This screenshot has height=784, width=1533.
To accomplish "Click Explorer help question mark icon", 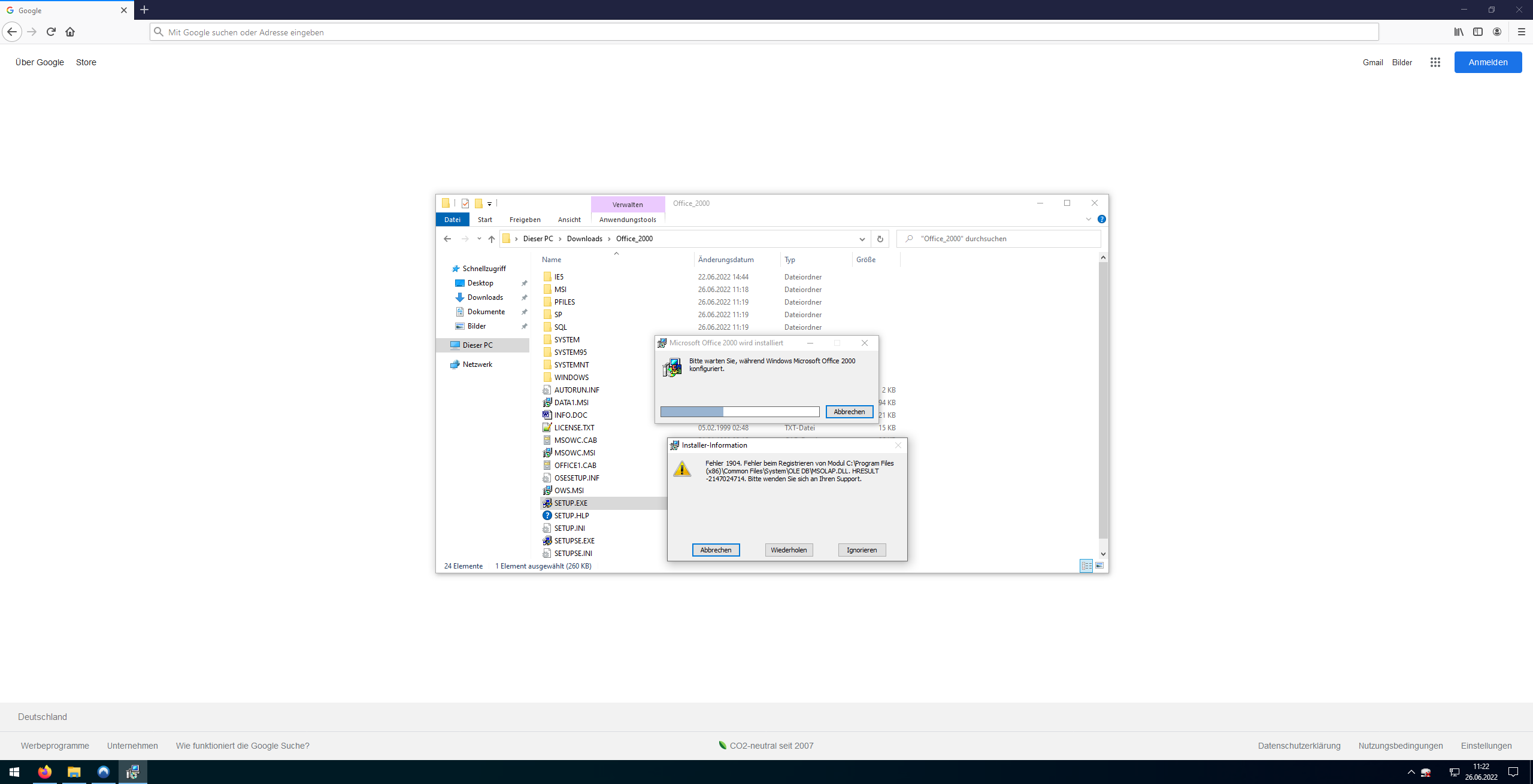I will pos(1101,220).
